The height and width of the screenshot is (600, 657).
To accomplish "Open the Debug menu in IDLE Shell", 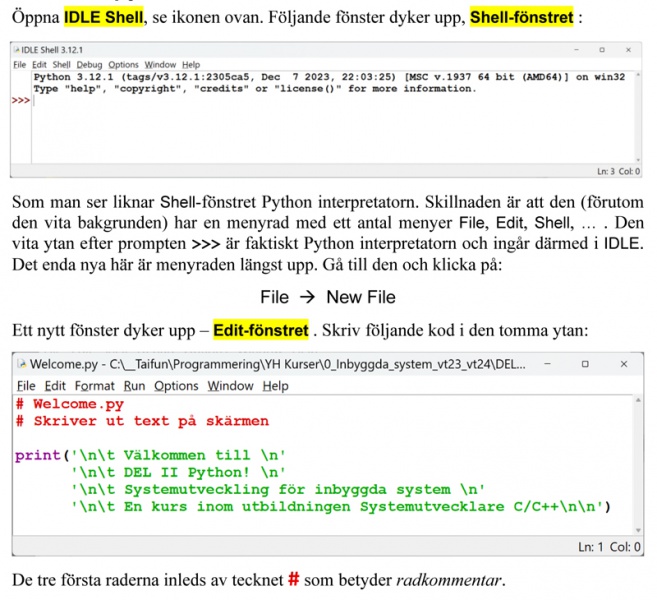I will (x=89, y=65).
